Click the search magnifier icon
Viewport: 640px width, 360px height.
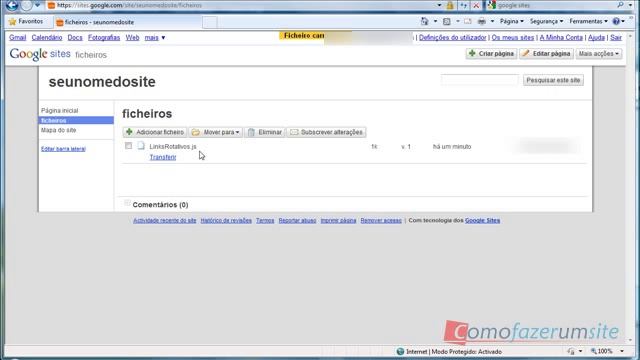tap(620, 5)
